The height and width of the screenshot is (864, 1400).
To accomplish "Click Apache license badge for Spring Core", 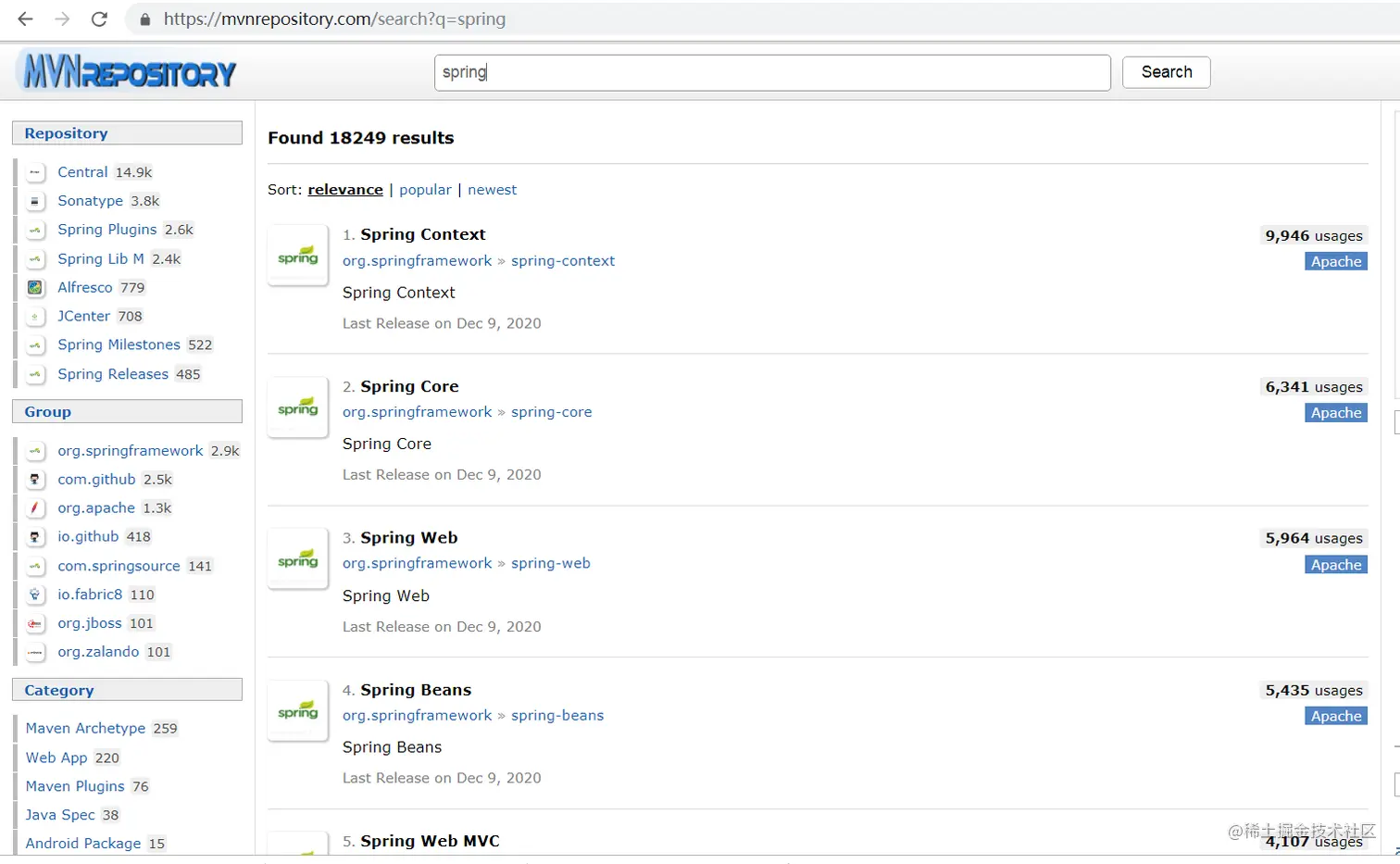I will 1336,413.
